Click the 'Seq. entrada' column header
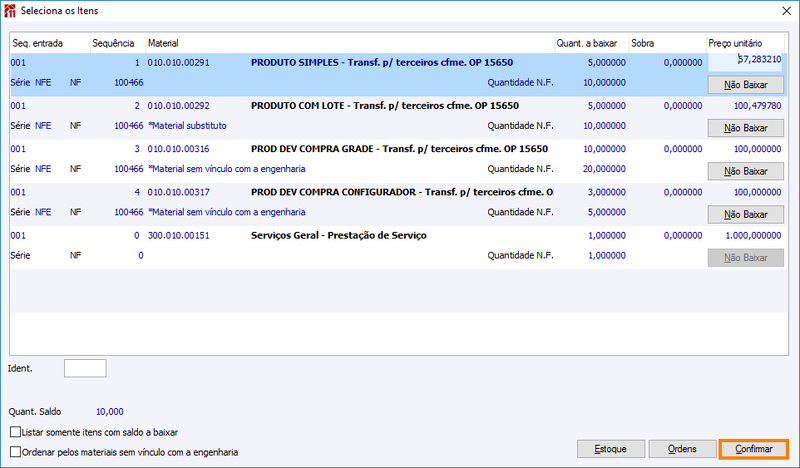This screenshot has width=800, height=468. tap(50, 43)
